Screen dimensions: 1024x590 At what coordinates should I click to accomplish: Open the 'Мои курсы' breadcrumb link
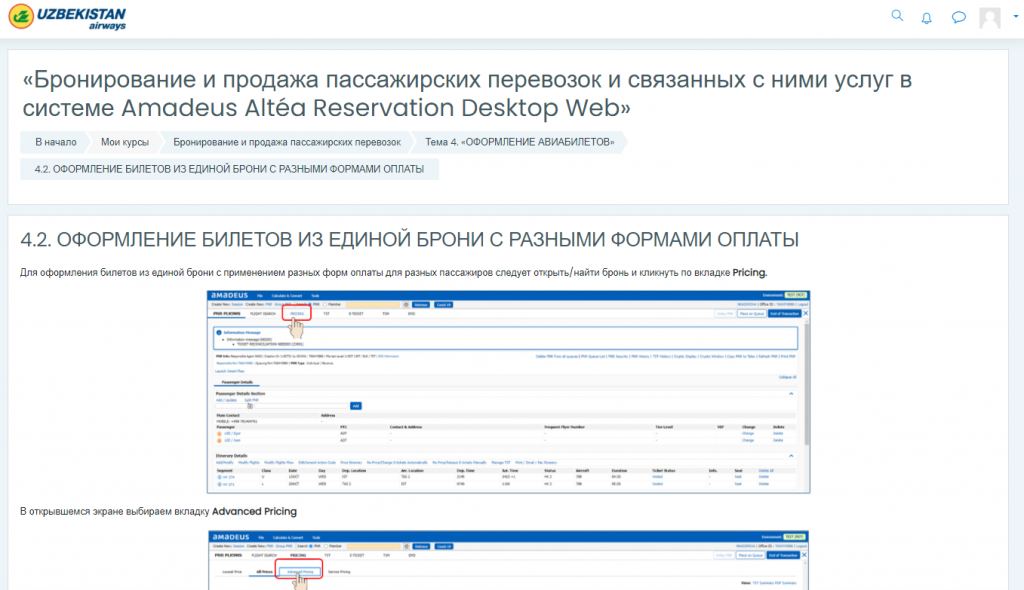click(124, 143)
